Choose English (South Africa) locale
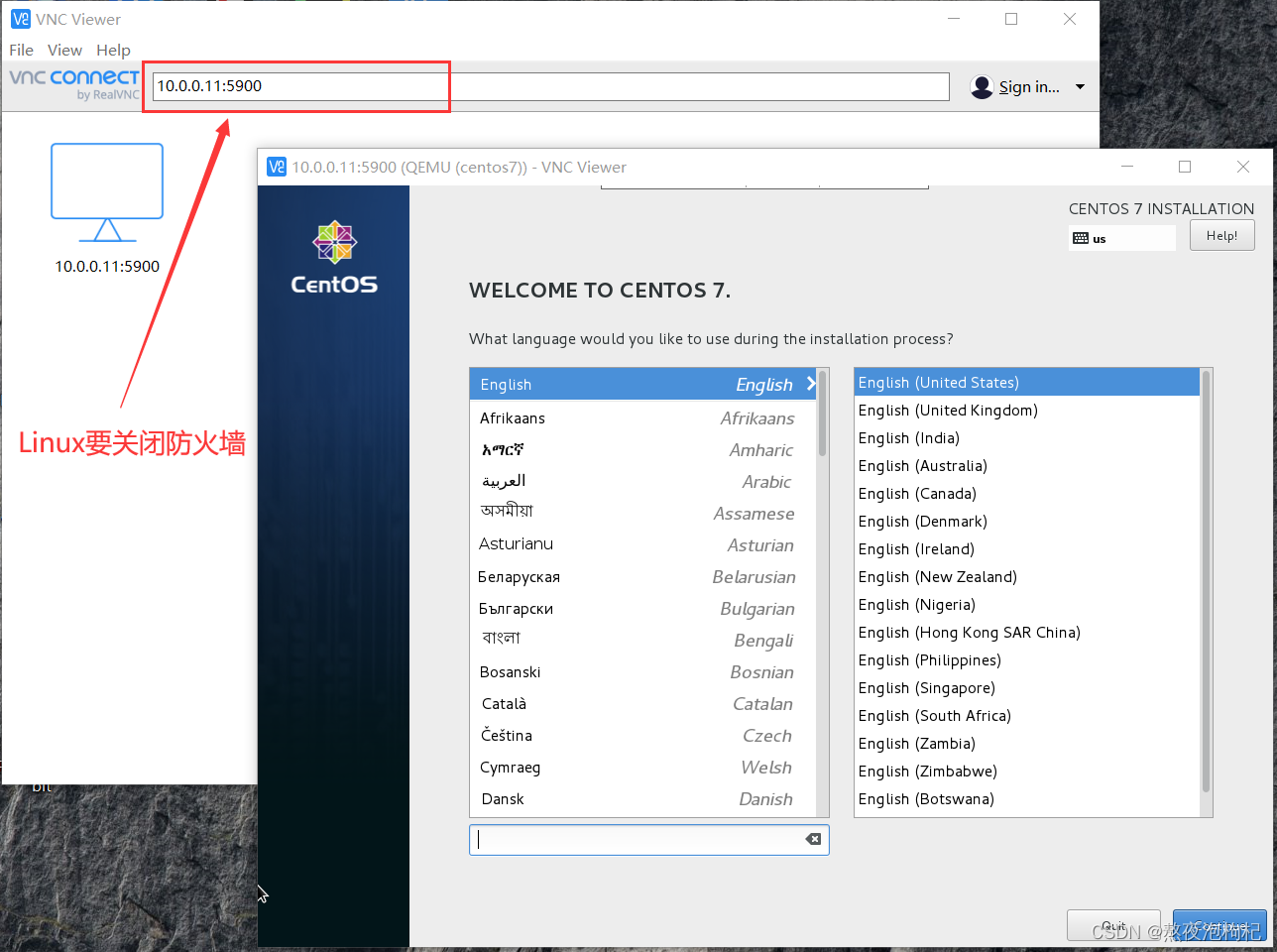Image resolution: width=1277 pixels, height=952 pixels. point(1026,716)
